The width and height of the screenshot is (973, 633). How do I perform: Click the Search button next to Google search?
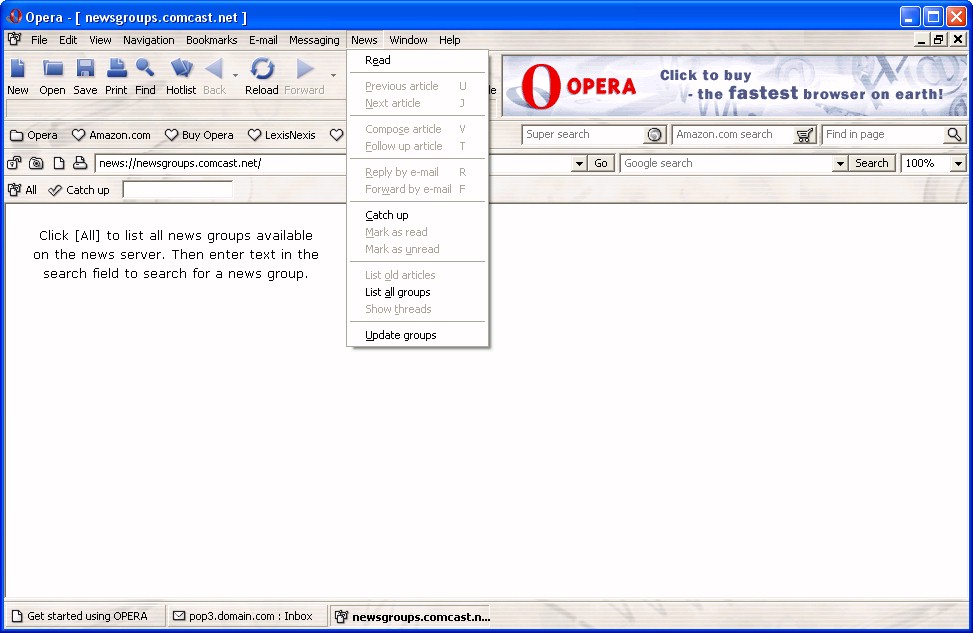click(x=872, y=163)
